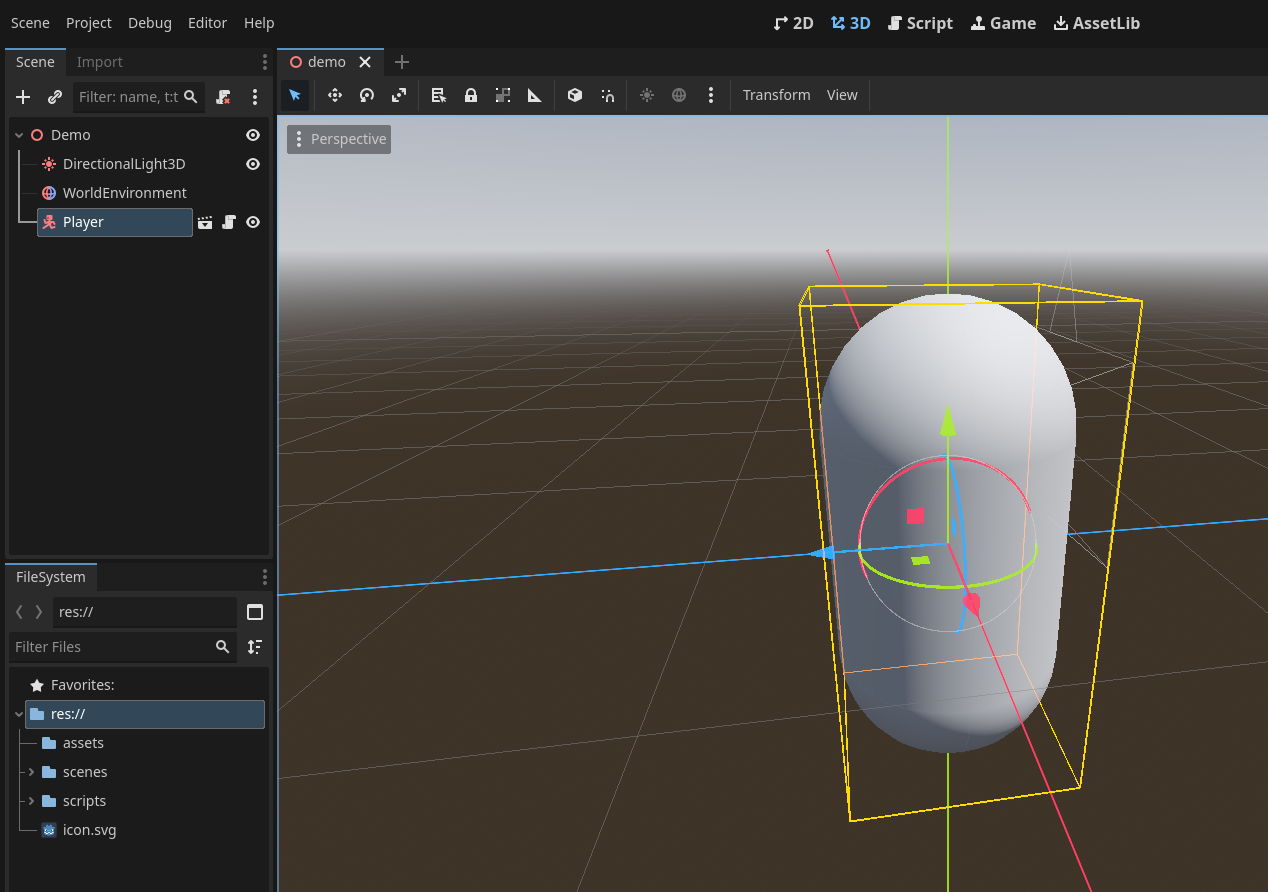
Task: Click the lock selected node icon
Action: tap(471, 95)
